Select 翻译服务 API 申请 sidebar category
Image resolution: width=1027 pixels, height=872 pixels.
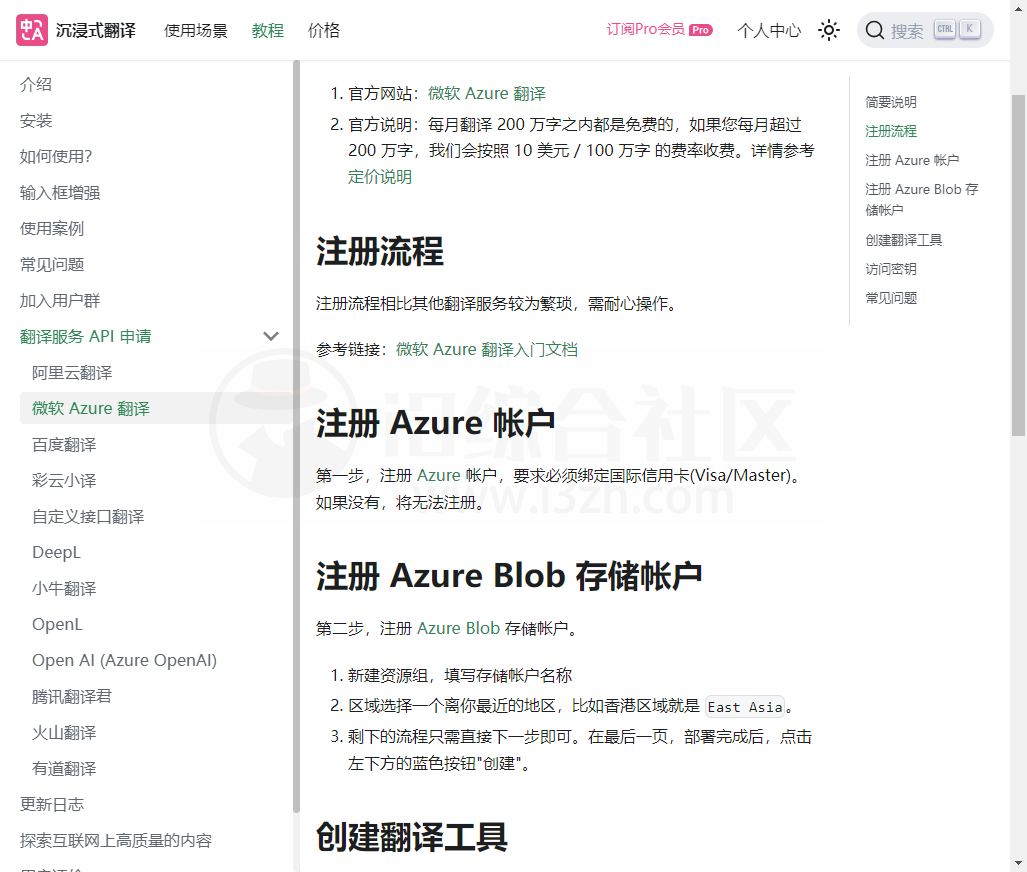coord(85,336)
